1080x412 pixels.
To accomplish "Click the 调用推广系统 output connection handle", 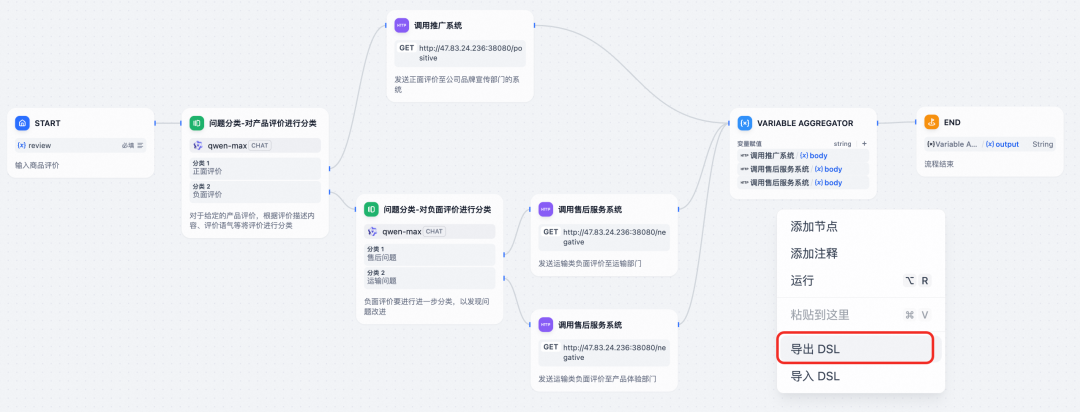I will (x=534, y=26).
